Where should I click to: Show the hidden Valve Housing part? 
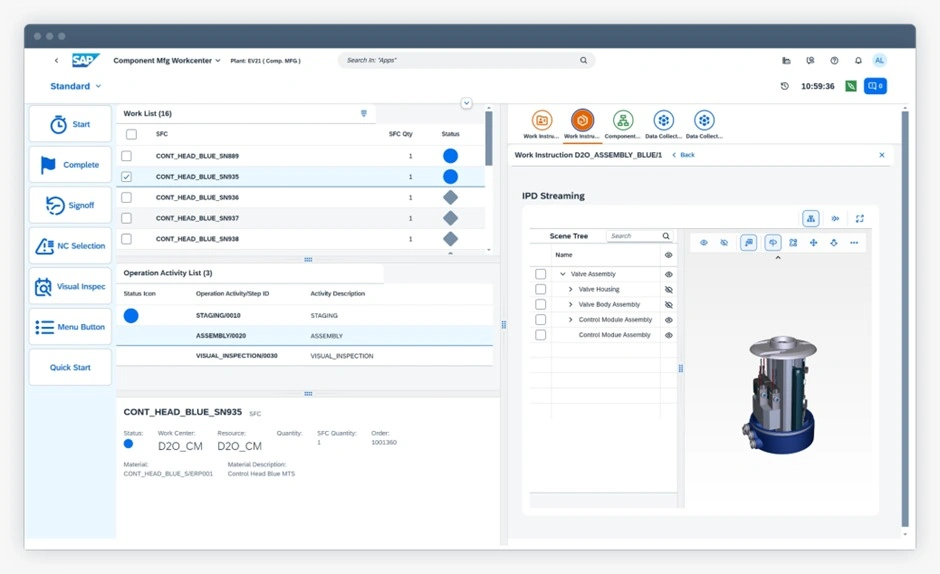[669, 290]
